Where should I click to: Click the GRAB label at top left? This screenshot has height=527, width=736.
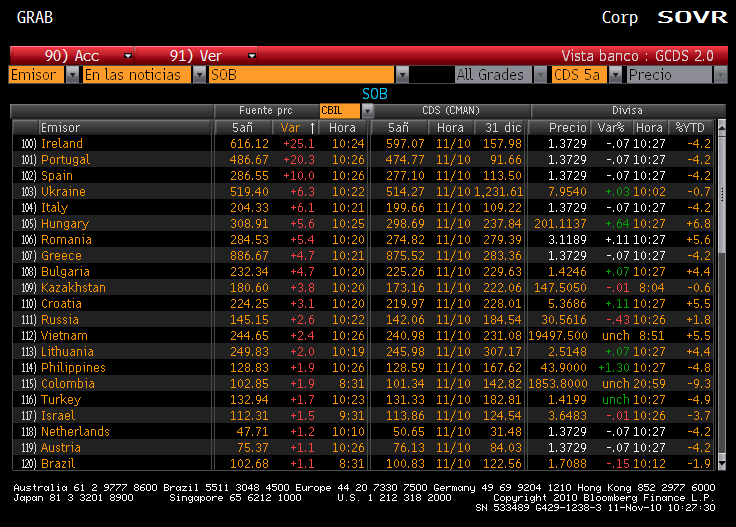click(35, 17)
